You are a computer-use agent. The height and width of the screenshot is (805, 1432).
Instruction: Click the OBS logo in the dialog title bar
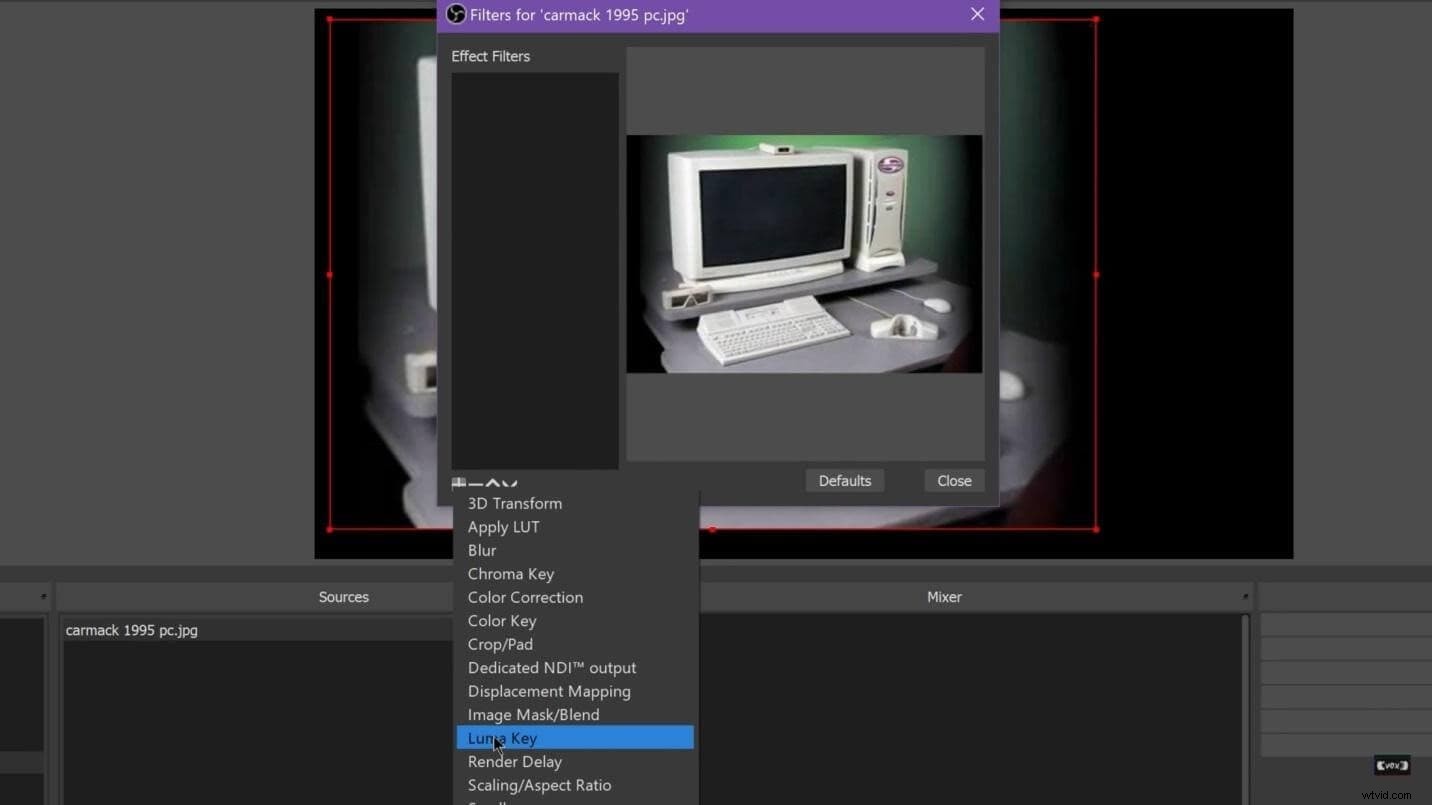456,14
